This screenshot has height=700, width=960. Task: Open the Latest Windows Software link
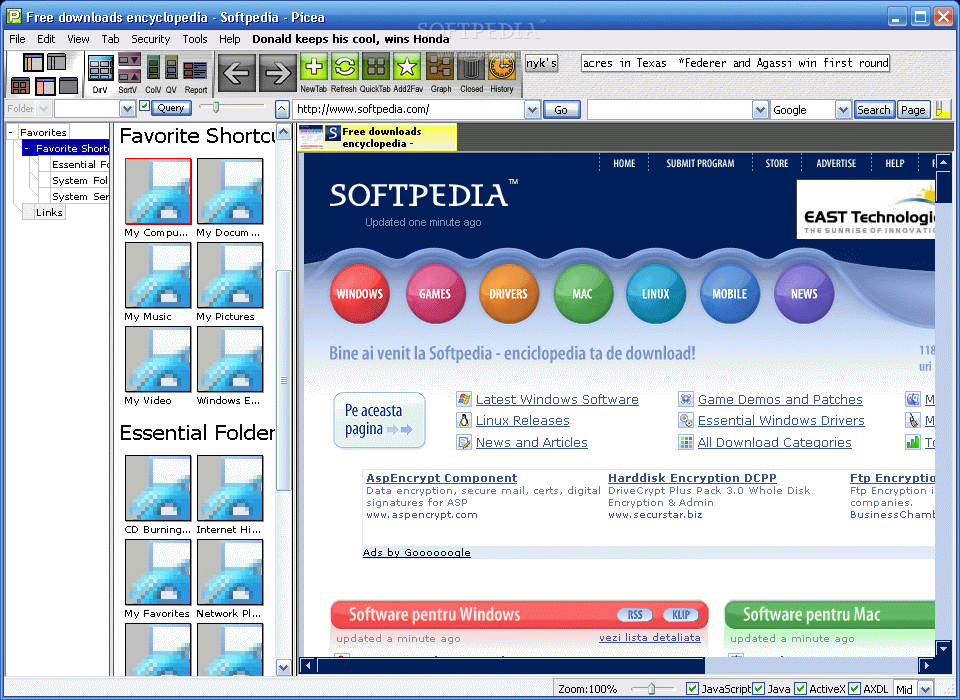[557, 399]
